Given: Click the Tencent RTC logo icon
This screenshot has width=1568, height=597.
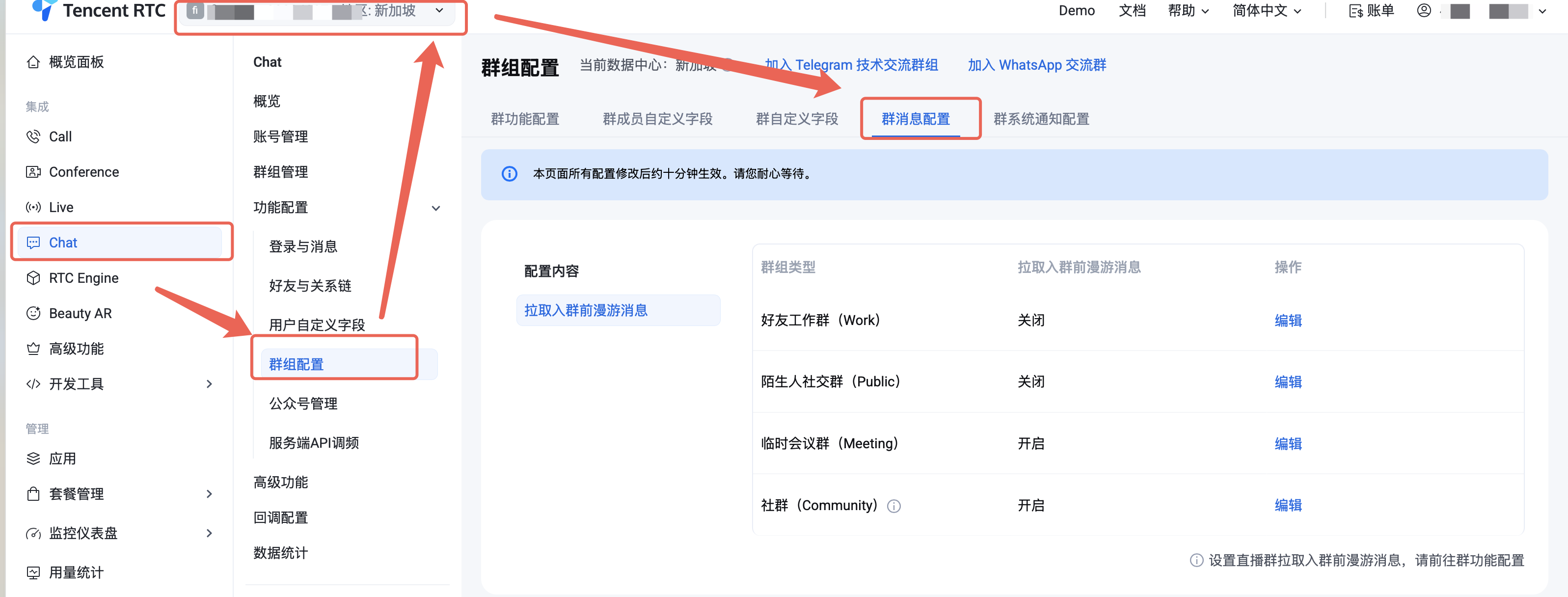Looking at the screenshot, I should click(x=44, y=10).
